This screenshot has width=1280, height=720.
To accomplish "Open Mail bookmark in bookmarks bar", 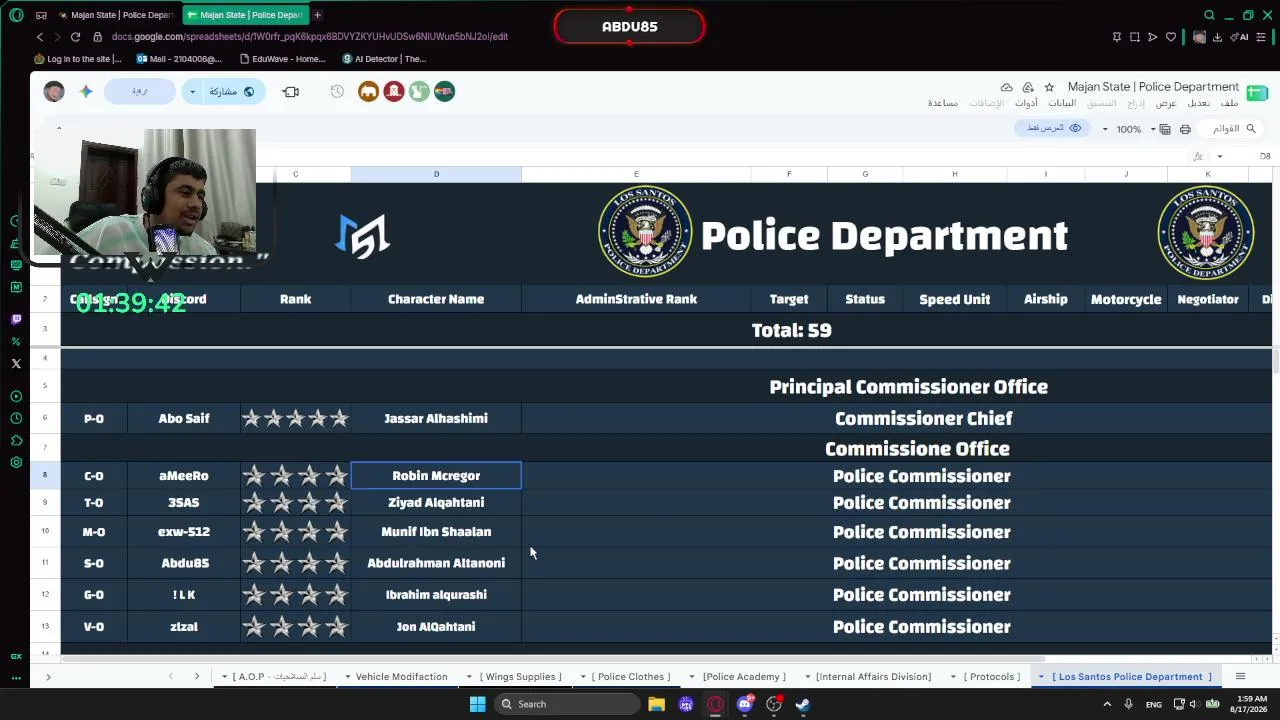I will pyautogui.click(x=179, y=59).
